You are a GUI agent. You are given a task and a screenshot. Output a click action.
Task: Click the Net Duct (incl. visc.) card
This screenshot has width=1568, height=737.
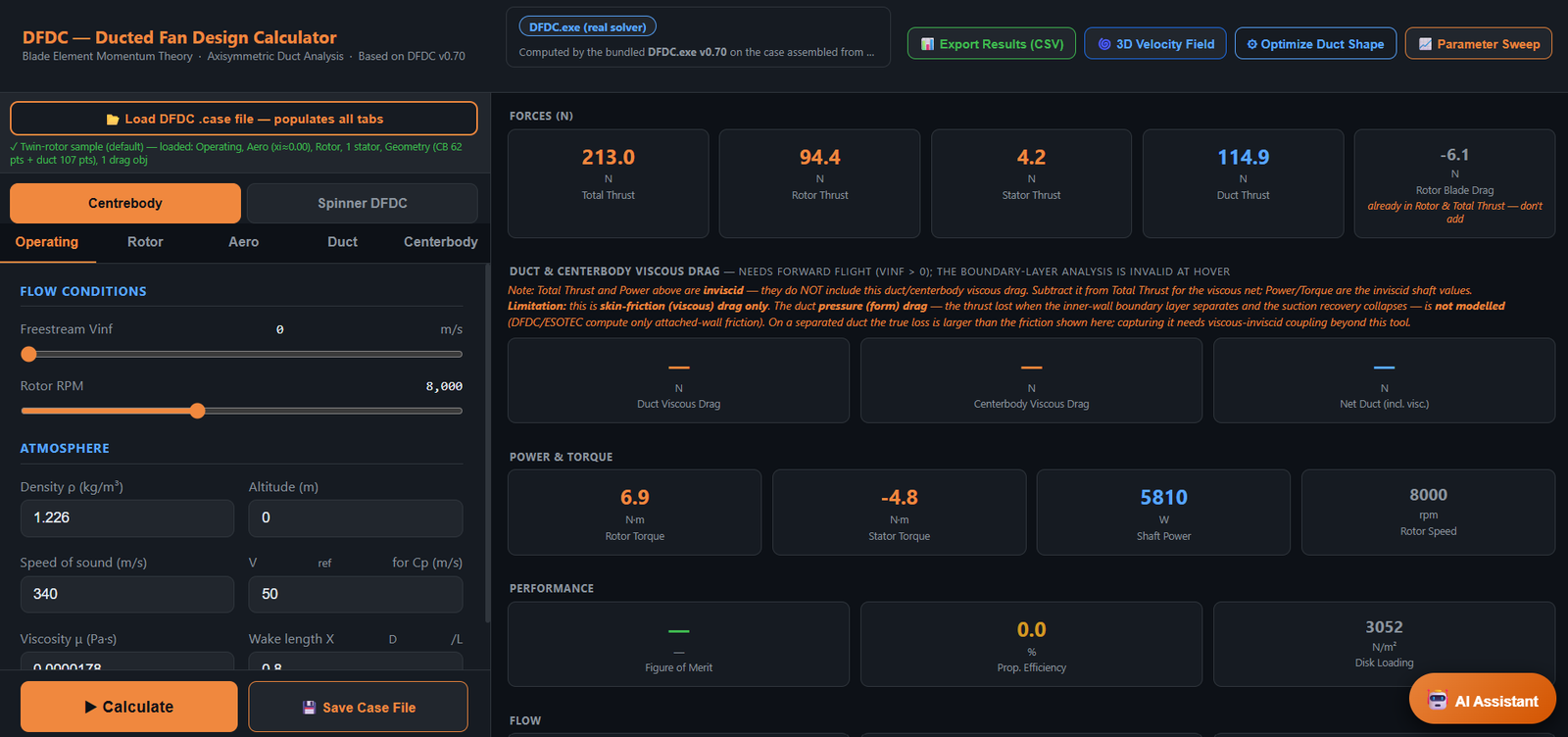1385,380
